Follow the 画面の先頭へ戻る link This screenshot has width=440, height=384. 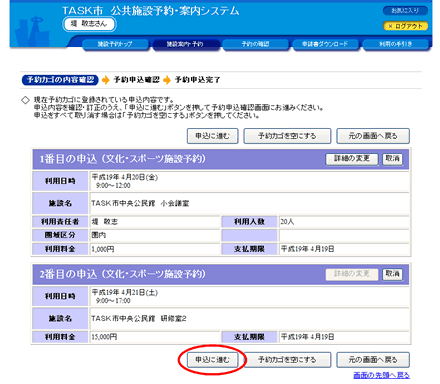tap(381, 375)
